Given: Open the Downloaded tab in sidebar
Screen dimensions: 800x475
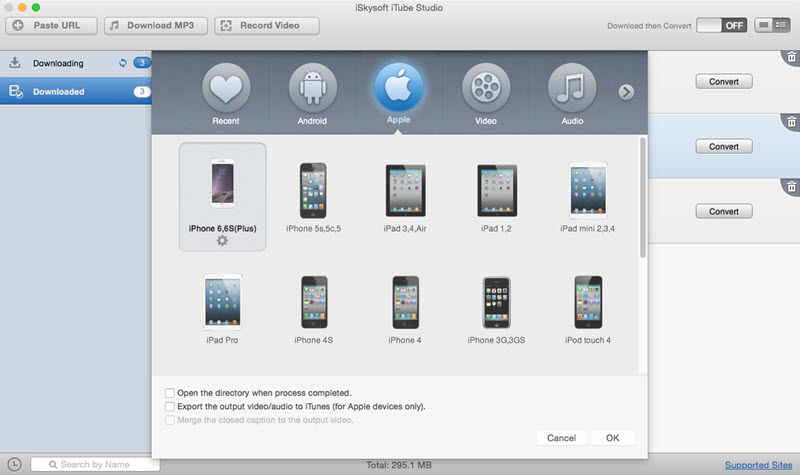Looking at the screenshot, I should 76,91.
